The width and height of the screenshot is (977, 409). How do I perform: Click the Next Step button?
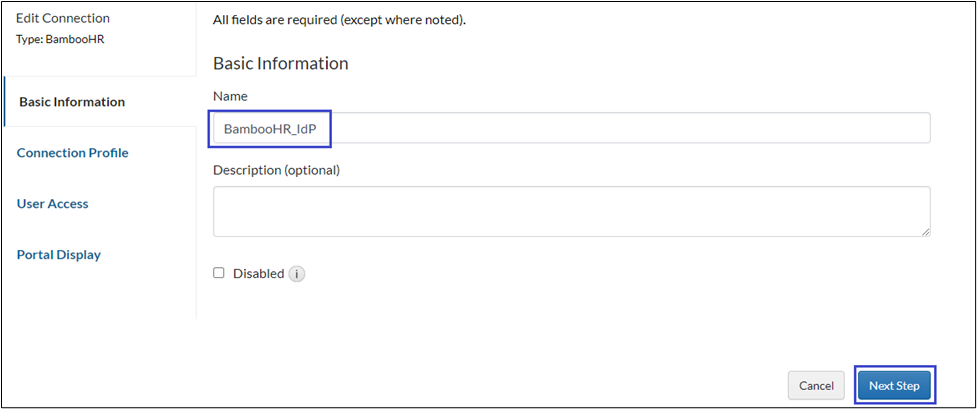(894, 386)
